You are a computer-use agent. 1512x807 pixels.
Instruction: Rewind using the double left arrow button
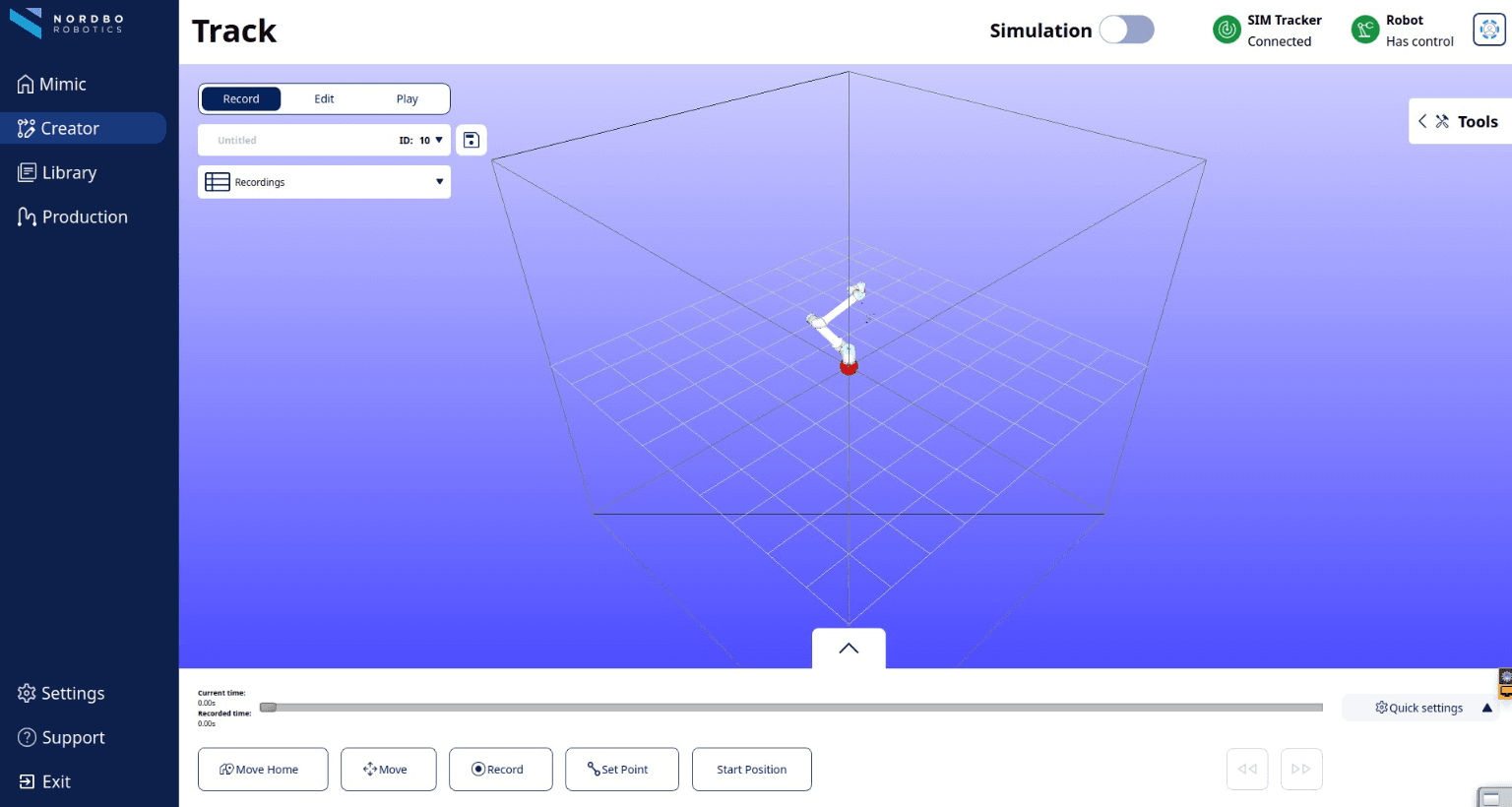[x=1247, y=770]
